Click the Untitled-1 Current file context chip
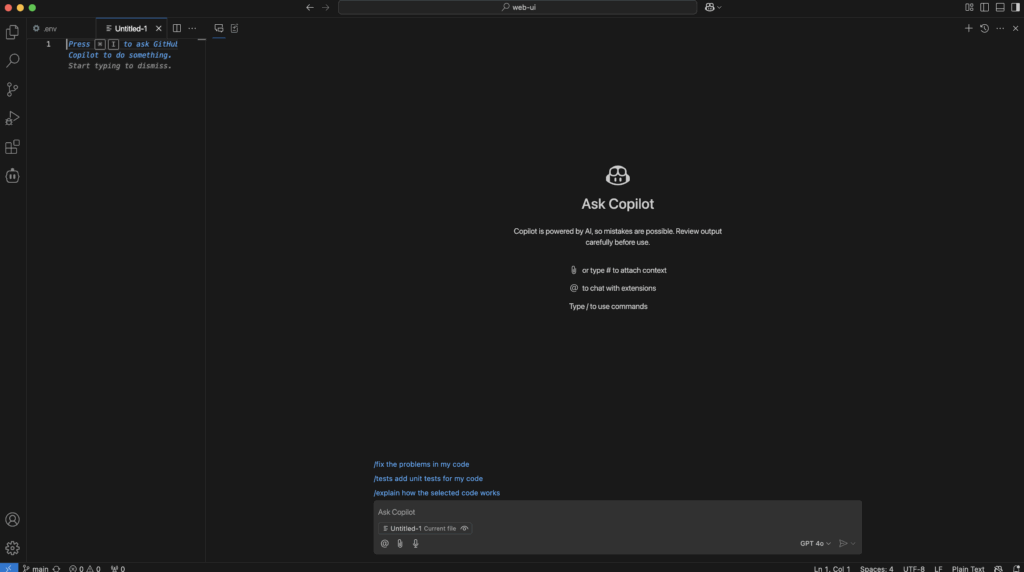The height and width of the screenshot is (572, 1024). (x=424, y=528)
